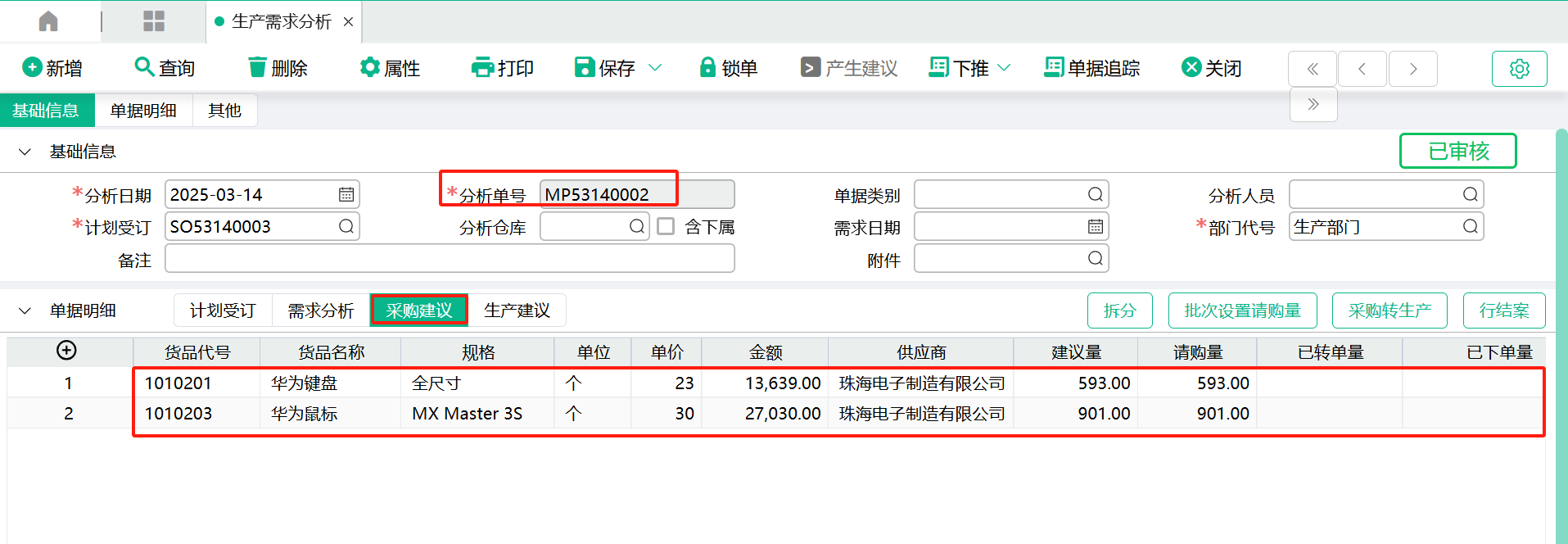
Task: Switch to 基础信息 tab
Action: click(47, 111)
